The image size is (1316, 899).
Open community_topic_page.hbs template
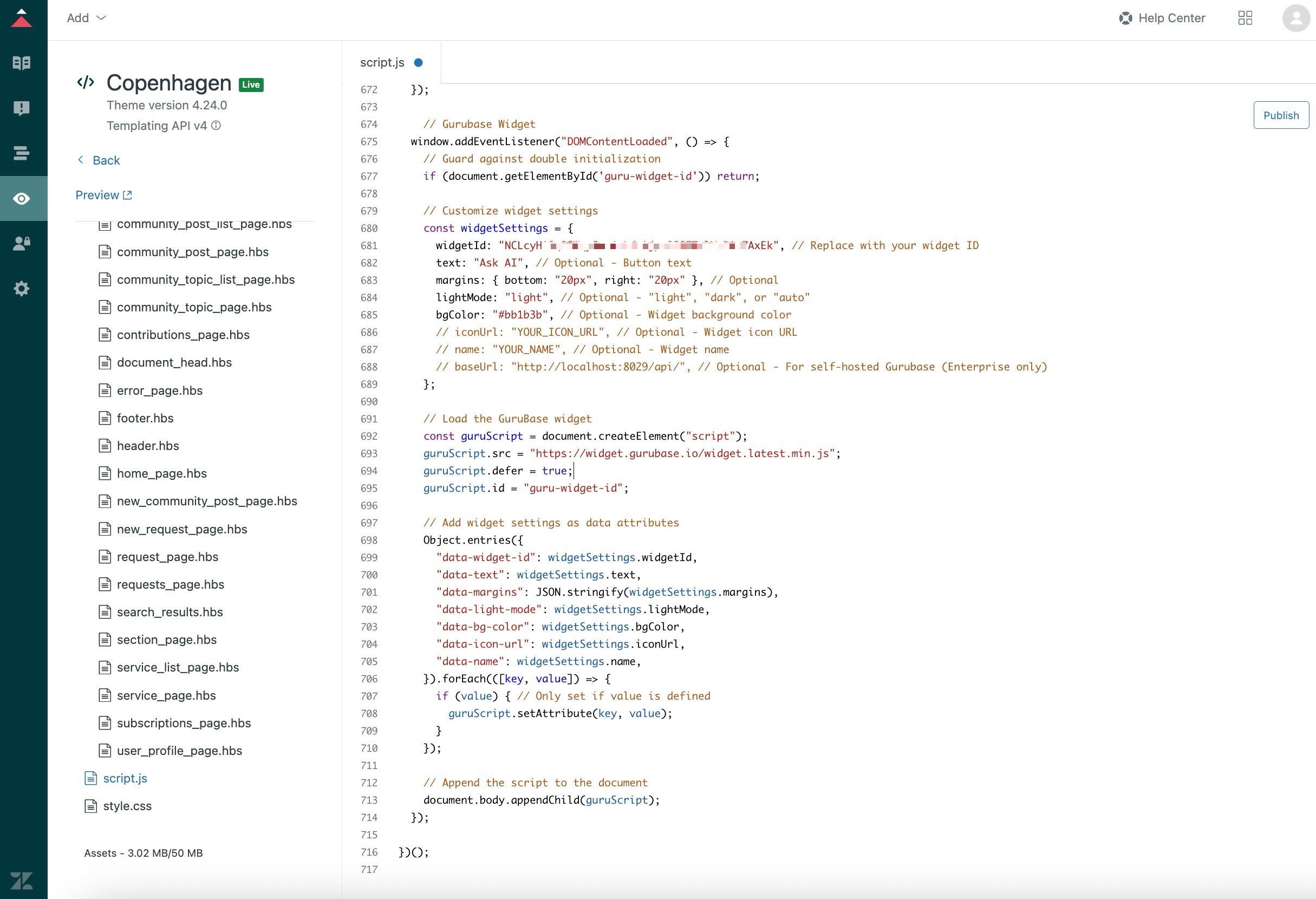click(x=194, y=308)
